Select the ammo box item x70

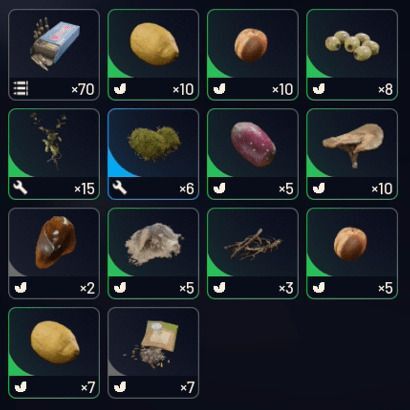[x=54, y=55]
